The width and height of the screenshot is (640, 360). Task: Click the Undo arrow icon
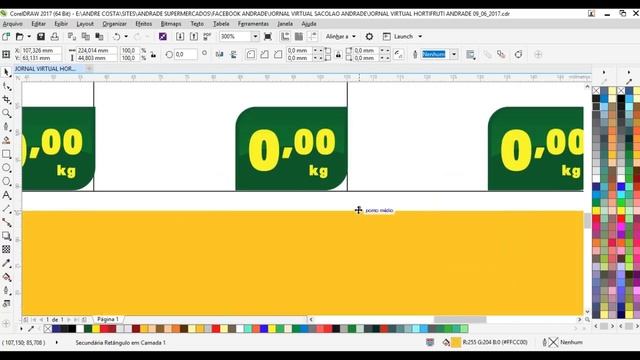[x=117, y=37]
